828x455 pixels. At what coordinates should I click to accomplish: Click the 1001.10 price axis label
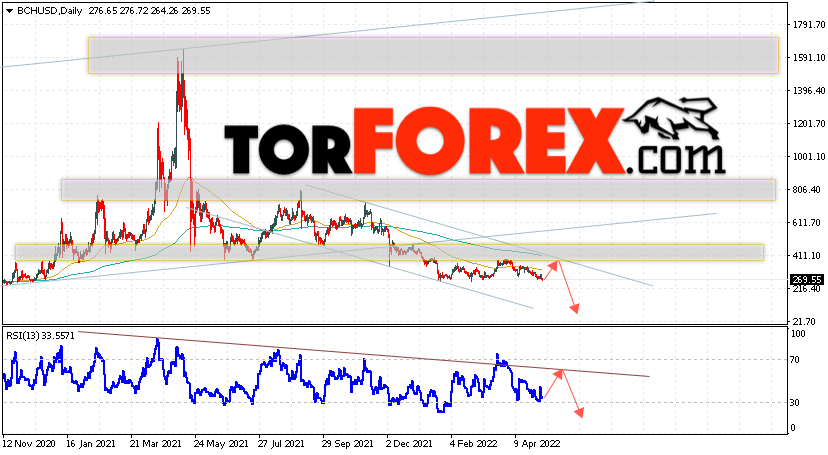[x=808, y=157]
